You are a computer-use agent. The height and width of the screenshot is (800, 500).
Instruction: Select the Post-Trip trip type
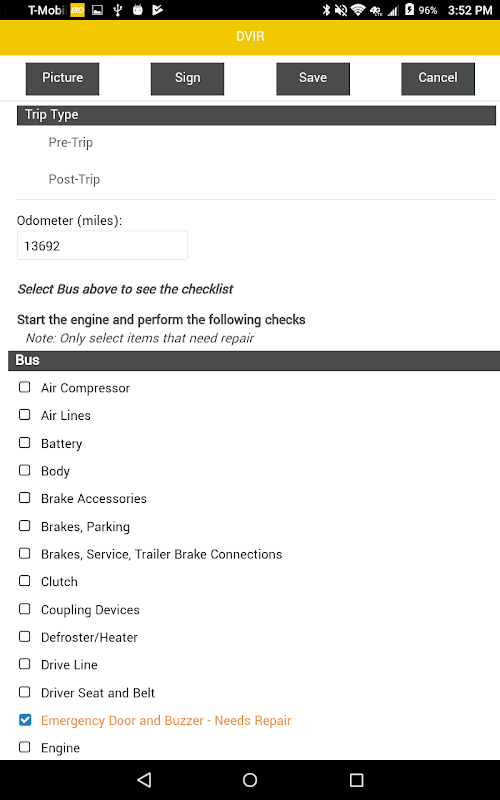(74, 180)
